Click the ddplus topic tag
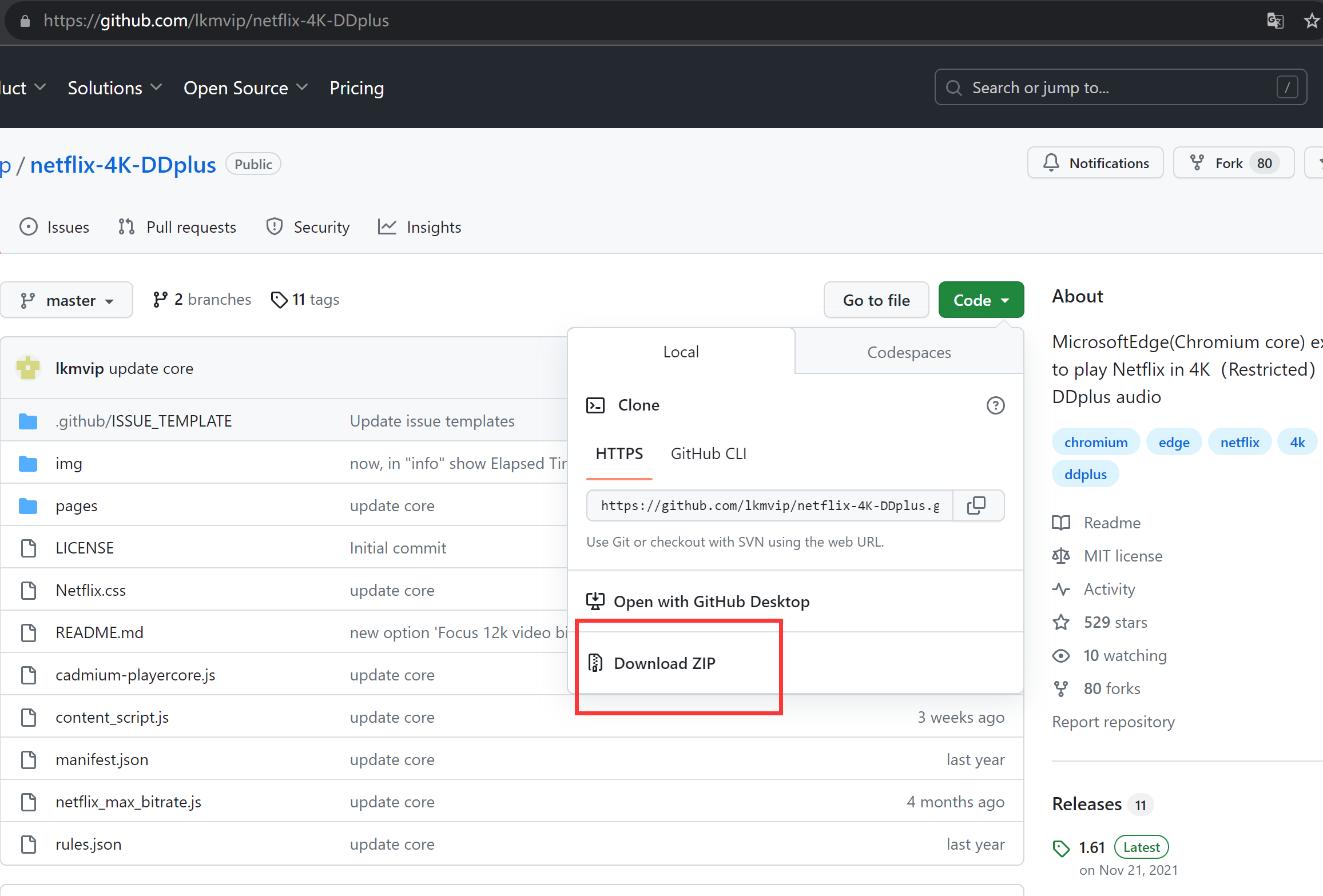Viewport: 1323px width, 896px height. pyautogui.click(x=1085, y=474)
